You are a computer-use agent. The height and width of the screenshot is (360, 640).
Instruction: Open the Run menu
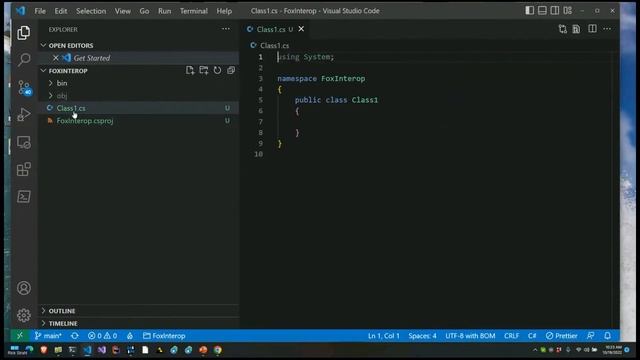(x=164, y=11)
